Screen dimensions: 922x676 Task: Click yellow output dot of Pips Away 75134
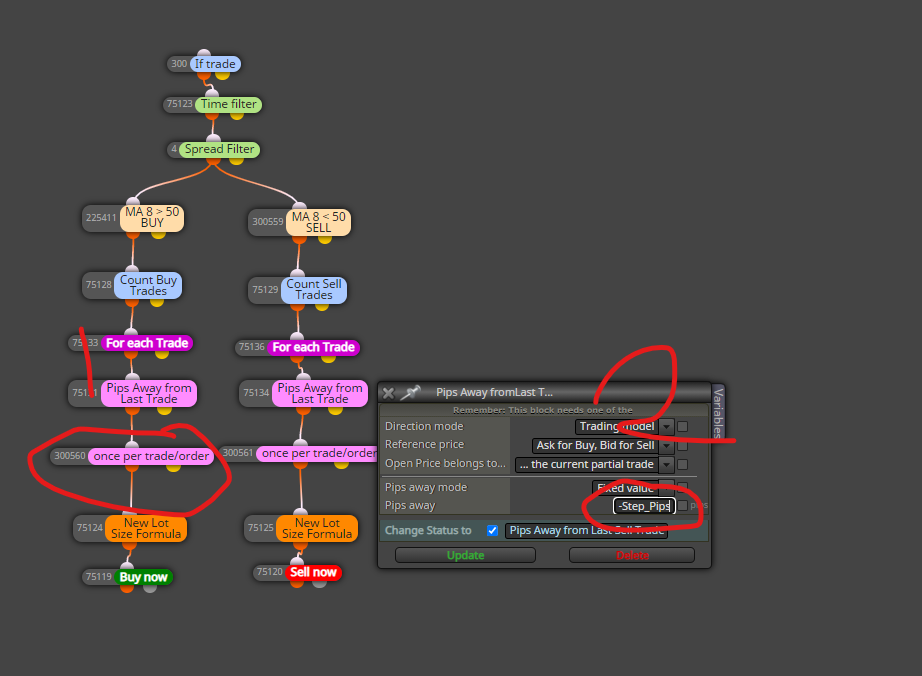[335, 410]
